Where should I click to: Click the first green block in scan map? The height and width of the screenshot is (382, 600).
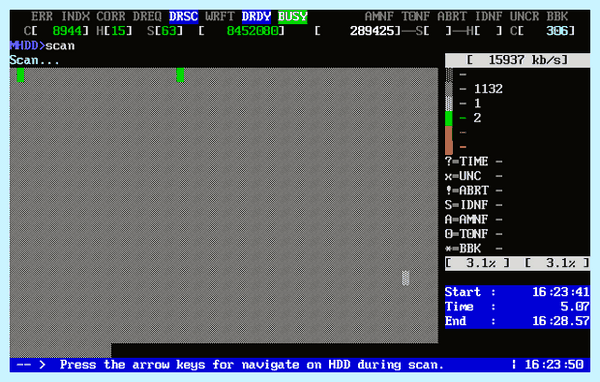(21, 75)
